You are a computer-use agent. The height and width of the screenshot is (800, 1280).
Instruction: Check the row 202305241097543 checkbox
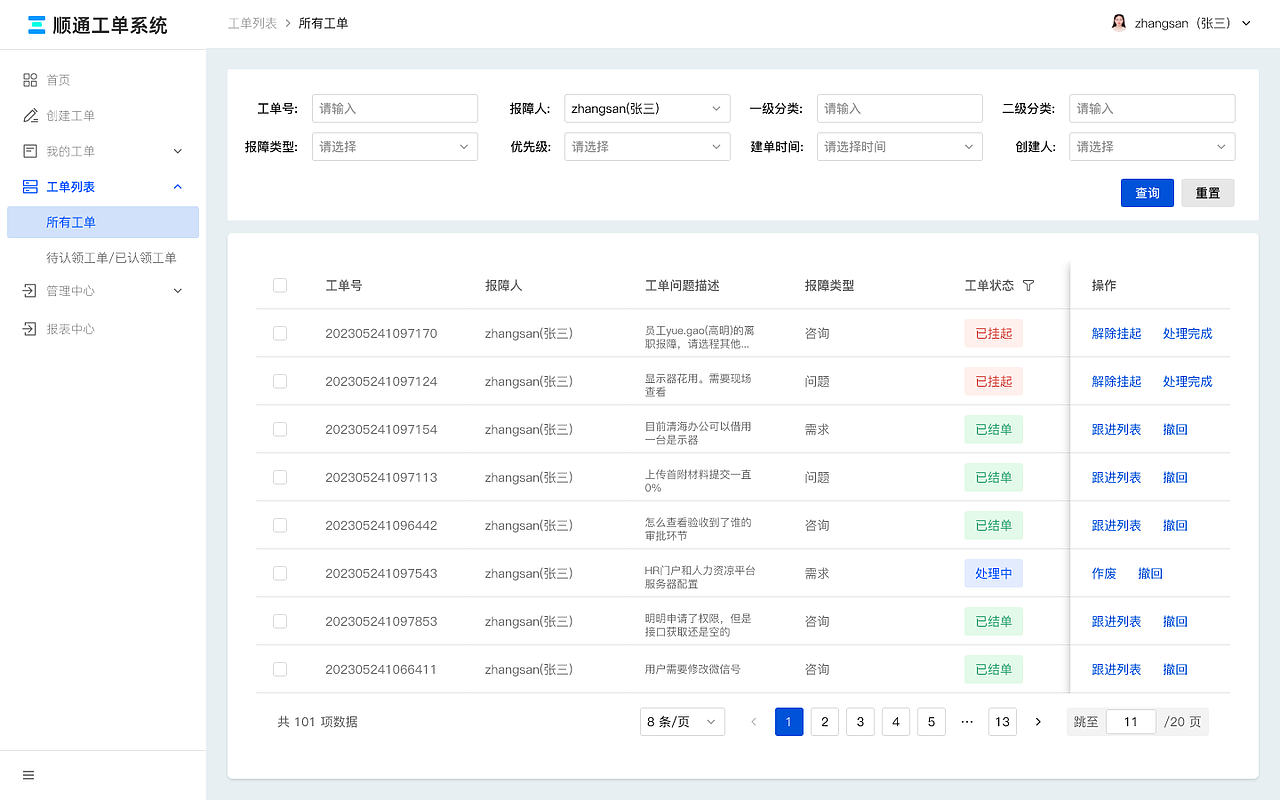(x=280, y=574)
